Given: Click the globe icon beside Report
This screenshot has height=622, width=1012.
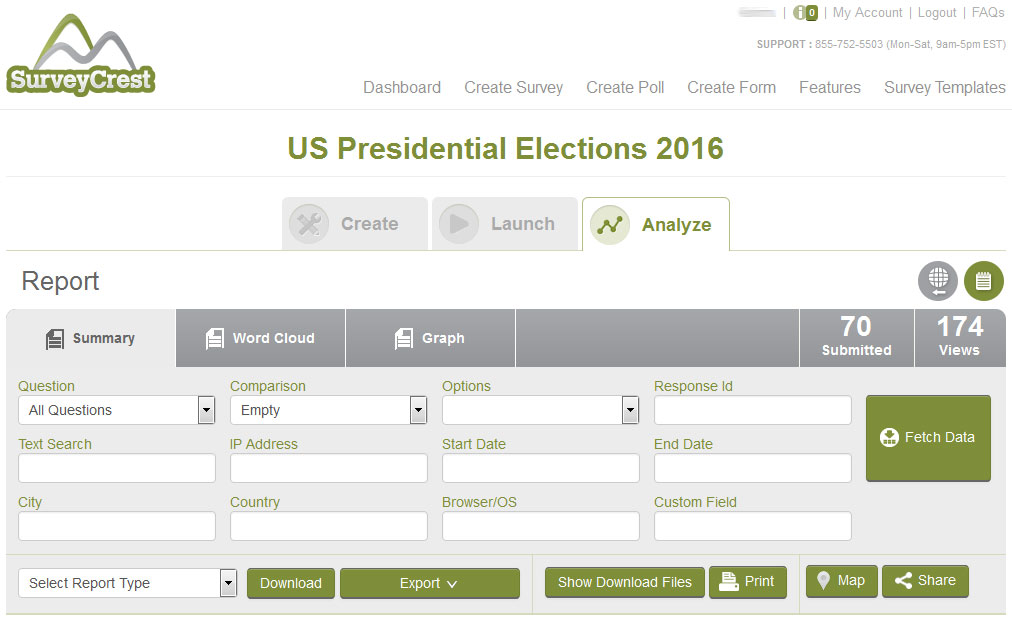Looking at the screenshot, I should coord(938,281).
